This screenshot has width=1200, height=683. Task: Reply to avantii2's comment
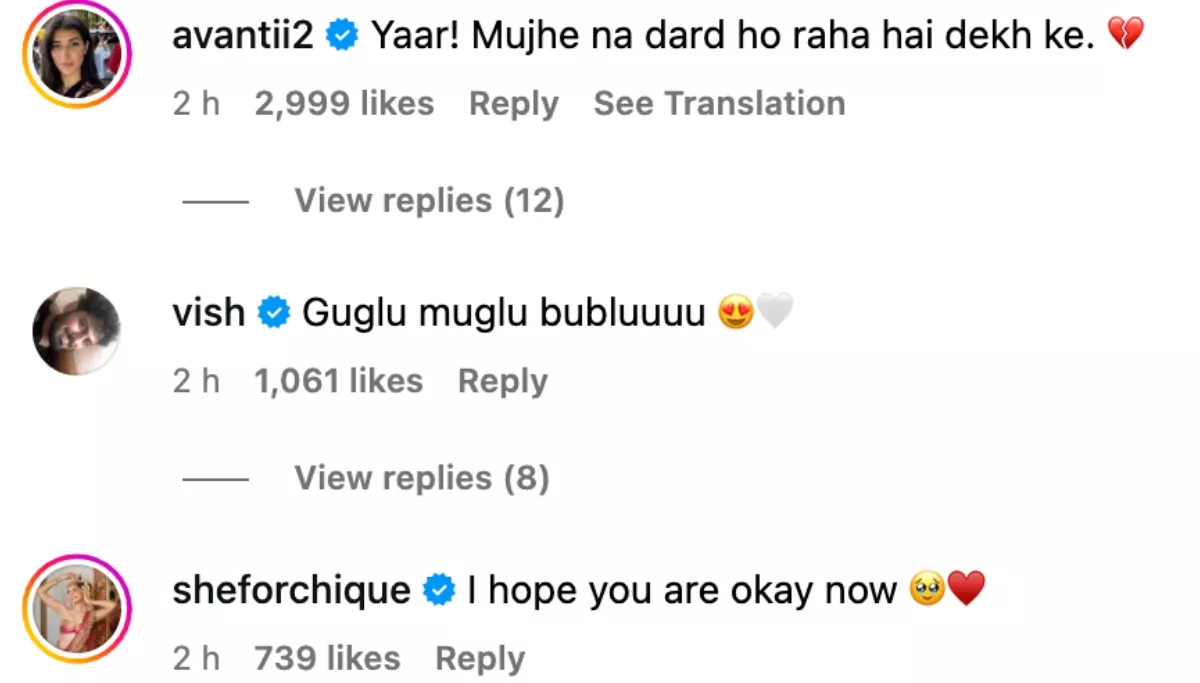[x=513, y=104]
